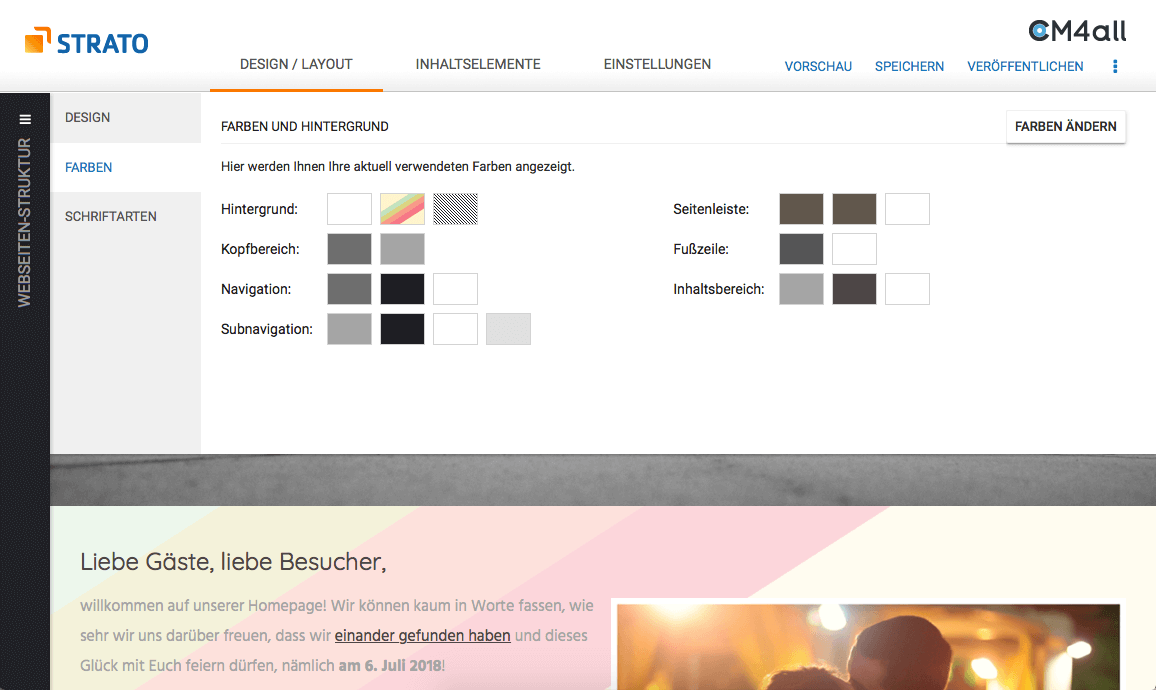This screenshot has height=690, width=1156.
Task: Select the light gray Inhaltsbereich swatch
Action: [x=801, y=289]
